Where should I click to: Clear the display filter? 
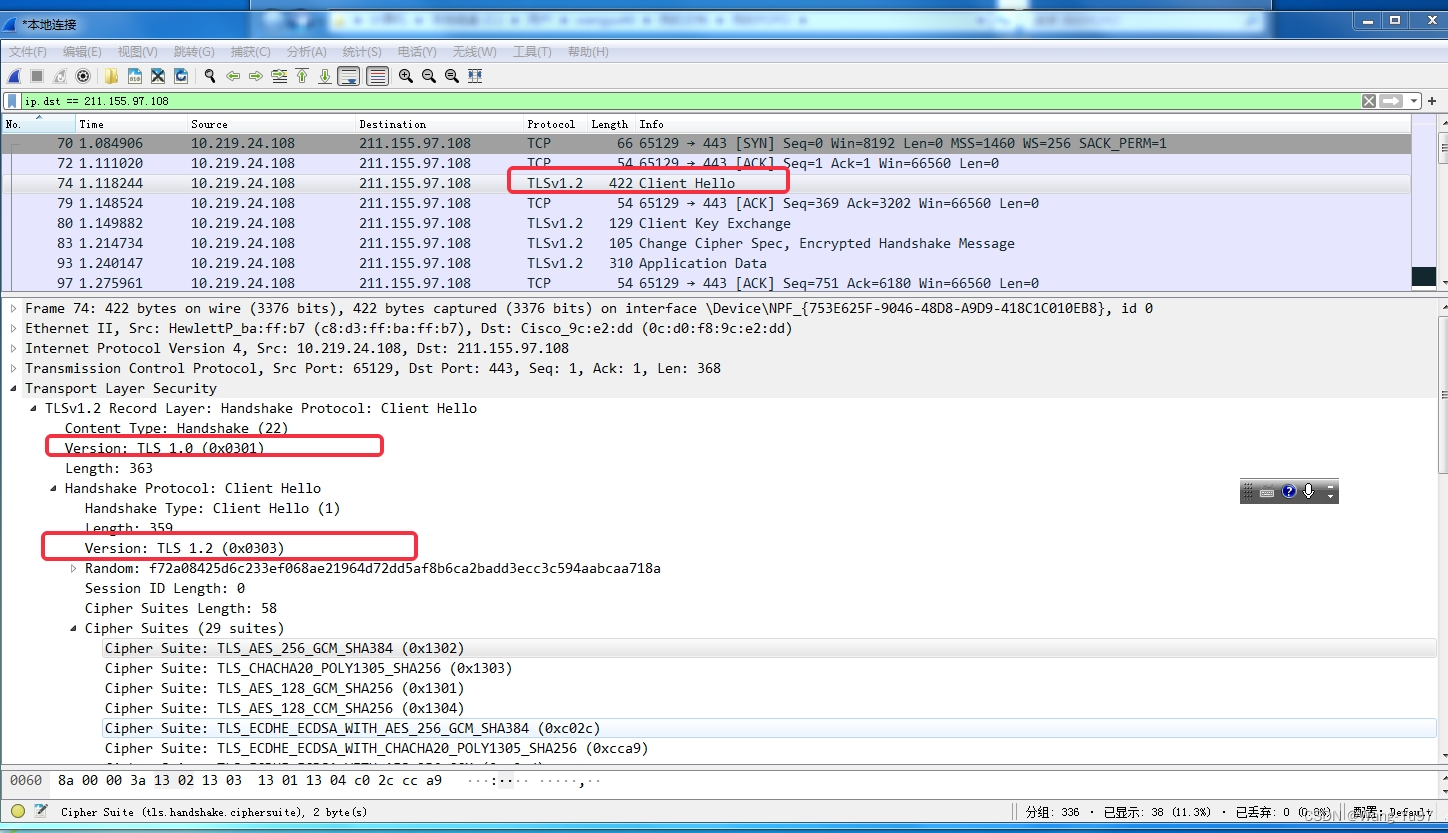tap(1369, 101)
